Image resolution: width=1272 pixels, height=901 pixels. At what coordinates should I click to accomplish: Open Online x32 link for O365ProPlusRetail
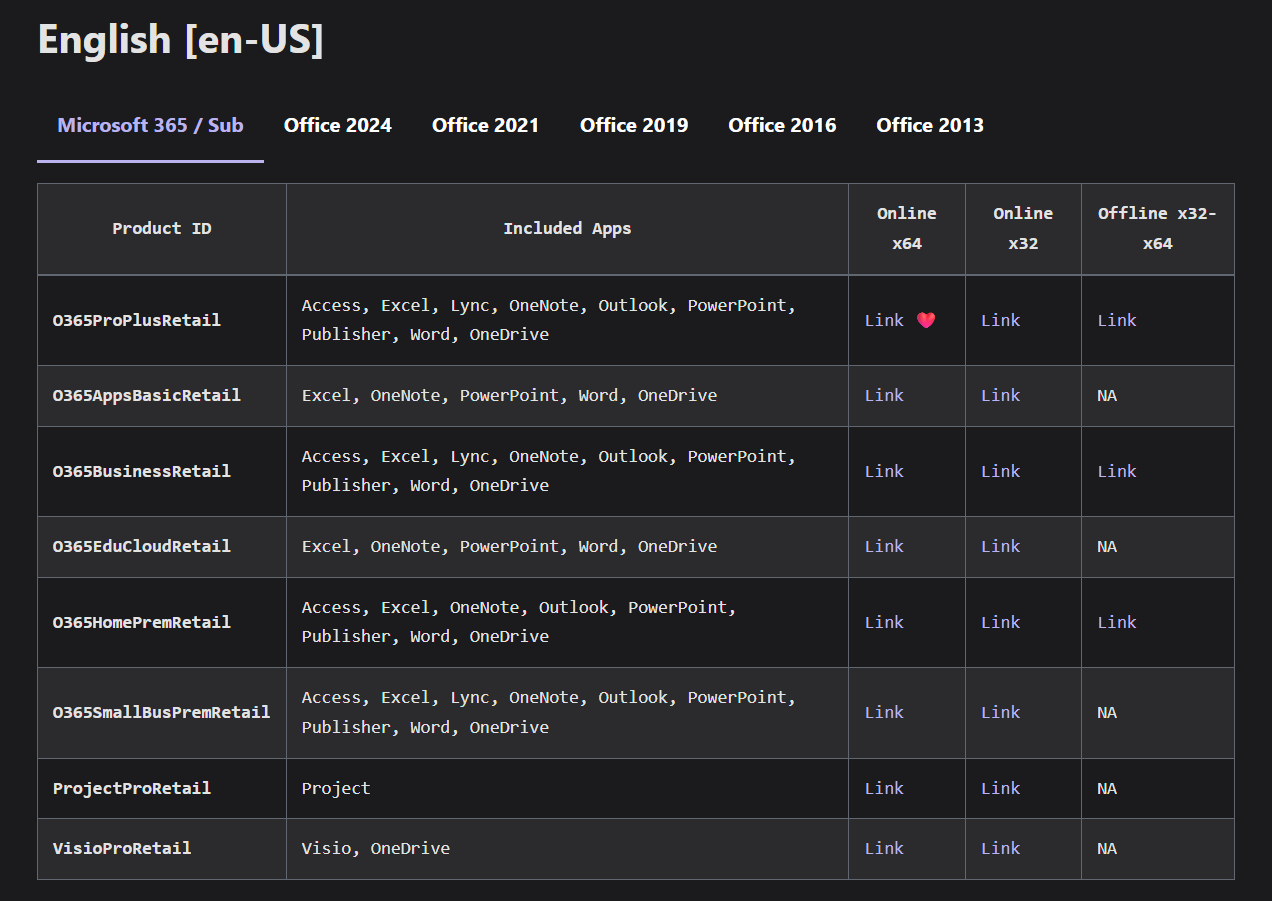click(1000, 320)
